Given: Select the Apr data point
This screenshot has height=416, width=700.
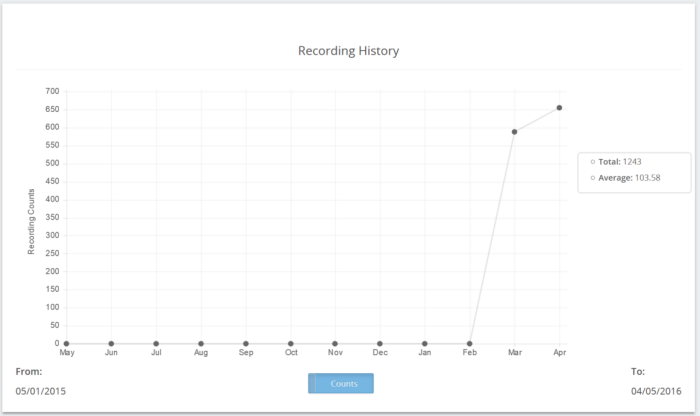Looking at the screenshot, I should (x=559, y=108).
